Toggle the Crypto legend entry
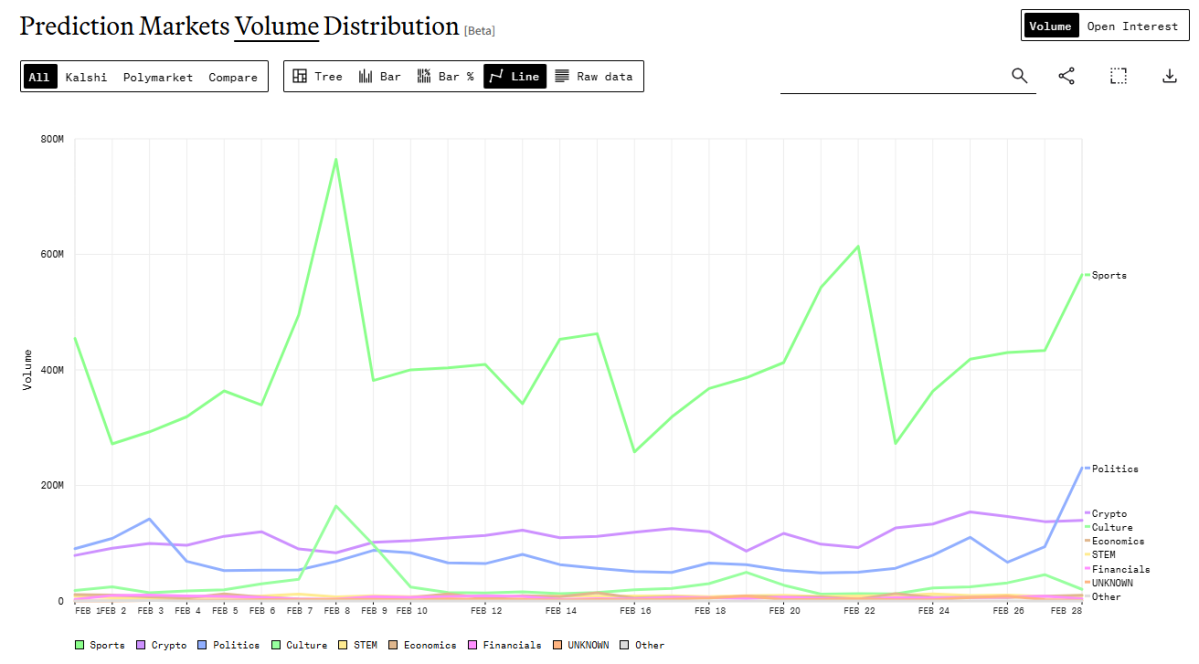The height and width of the screenshot is (664, 1199). [x=163, y=645]
